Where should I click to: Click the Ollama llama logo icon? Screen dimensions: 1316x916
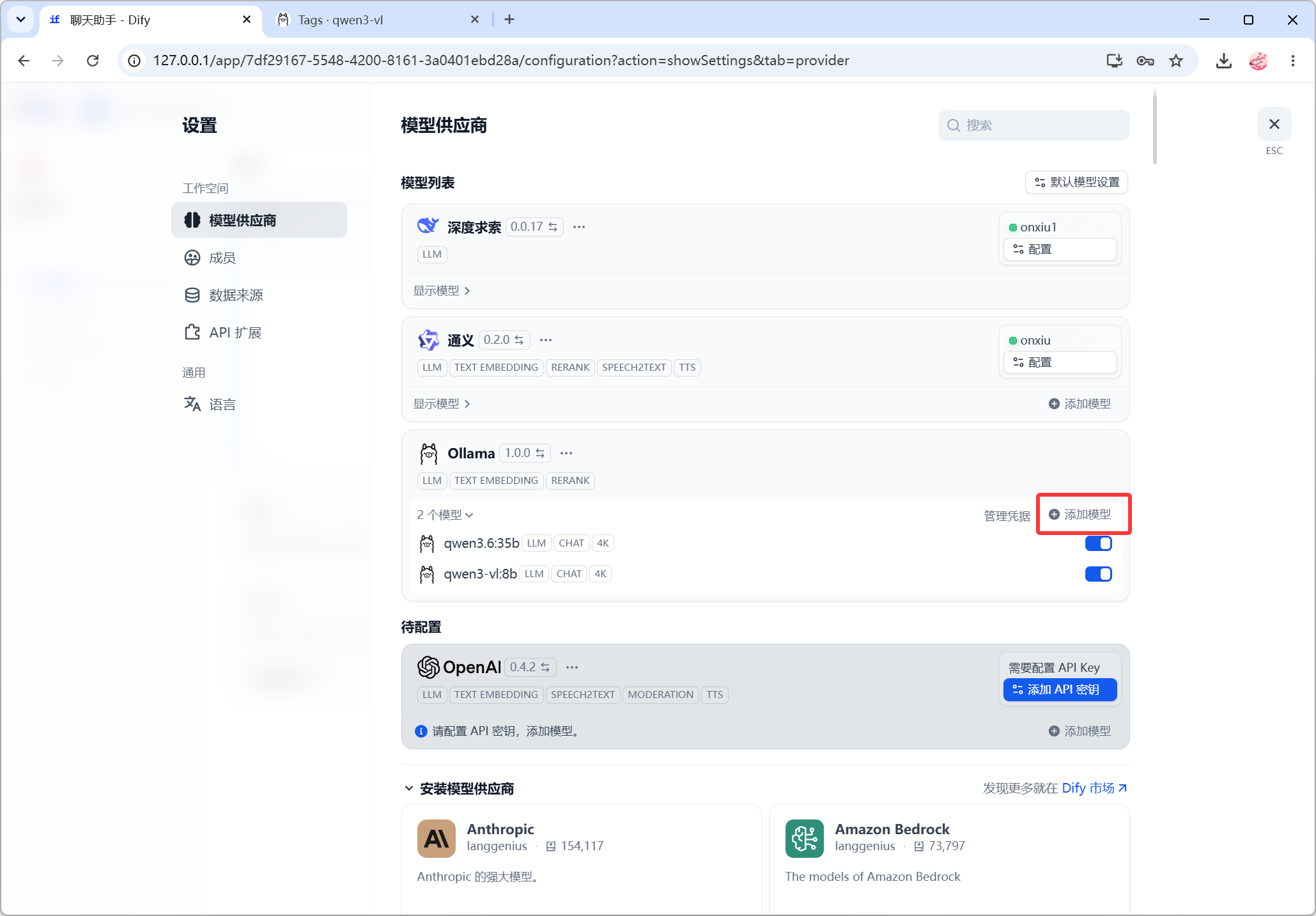tap(429, 453)
